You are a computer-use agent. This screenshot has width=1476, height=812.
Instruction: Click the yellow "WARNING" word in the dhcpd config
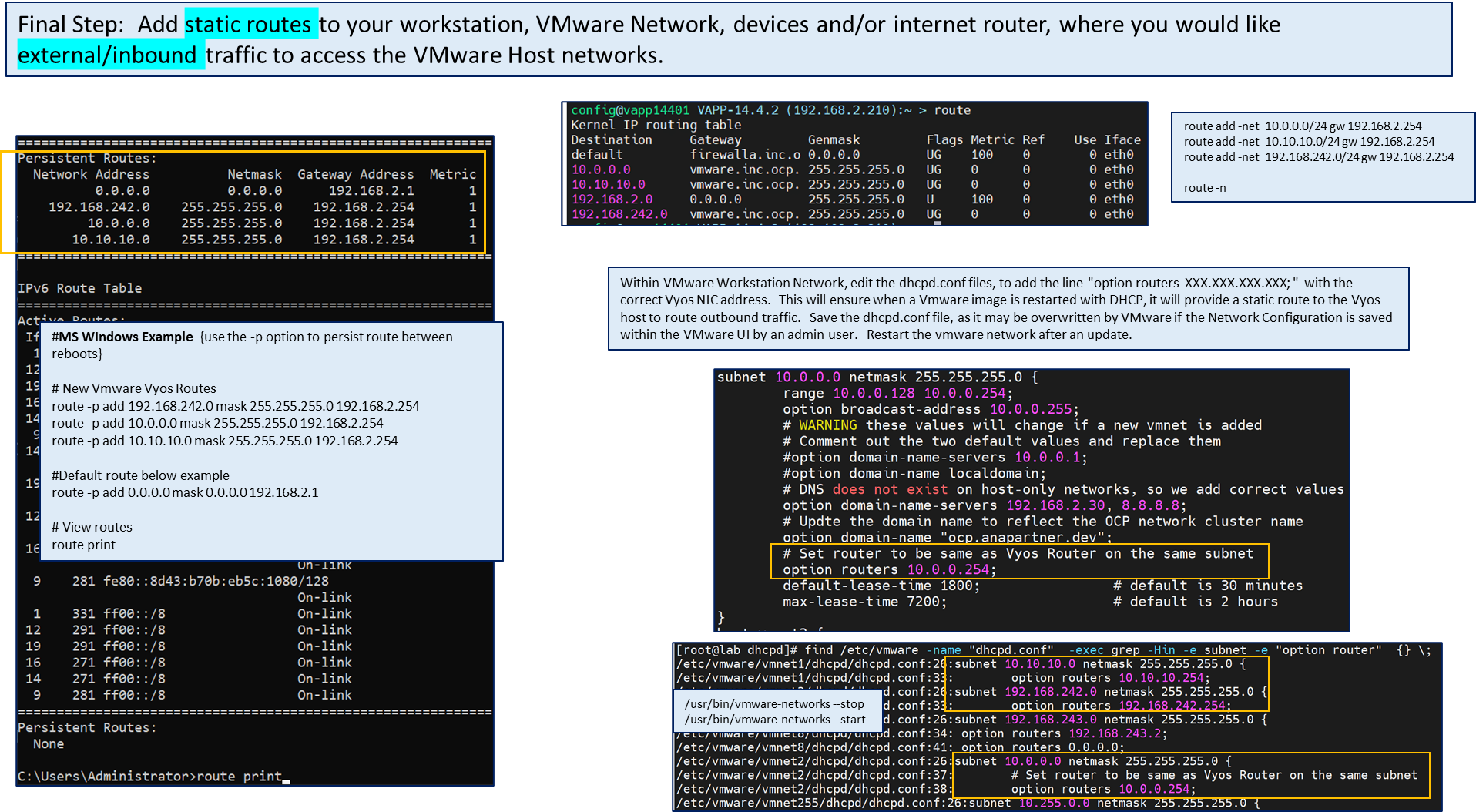[x=827, y=425]
